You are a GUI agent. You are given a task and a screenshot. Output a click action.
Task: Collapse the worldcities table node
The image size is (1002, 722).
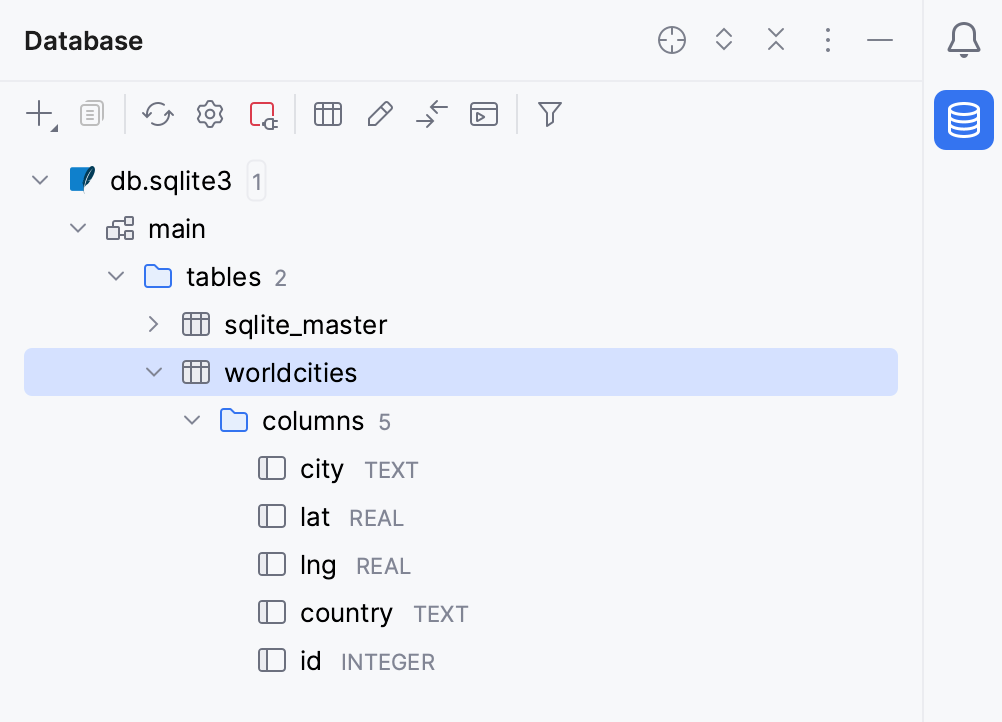[154, 371]
